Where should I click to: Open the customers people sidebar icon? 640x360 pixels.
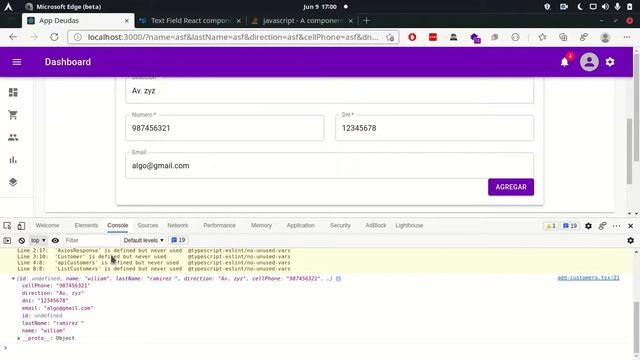[x=13, y=137]
